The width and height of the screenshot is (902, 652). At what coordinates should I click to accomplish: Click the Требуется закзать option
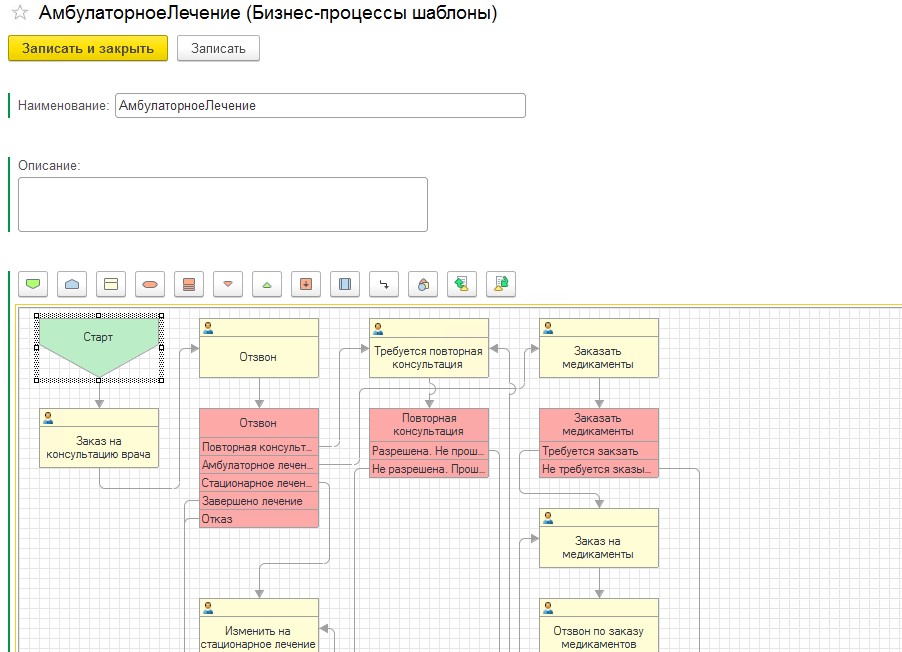[x=599, y=451]
